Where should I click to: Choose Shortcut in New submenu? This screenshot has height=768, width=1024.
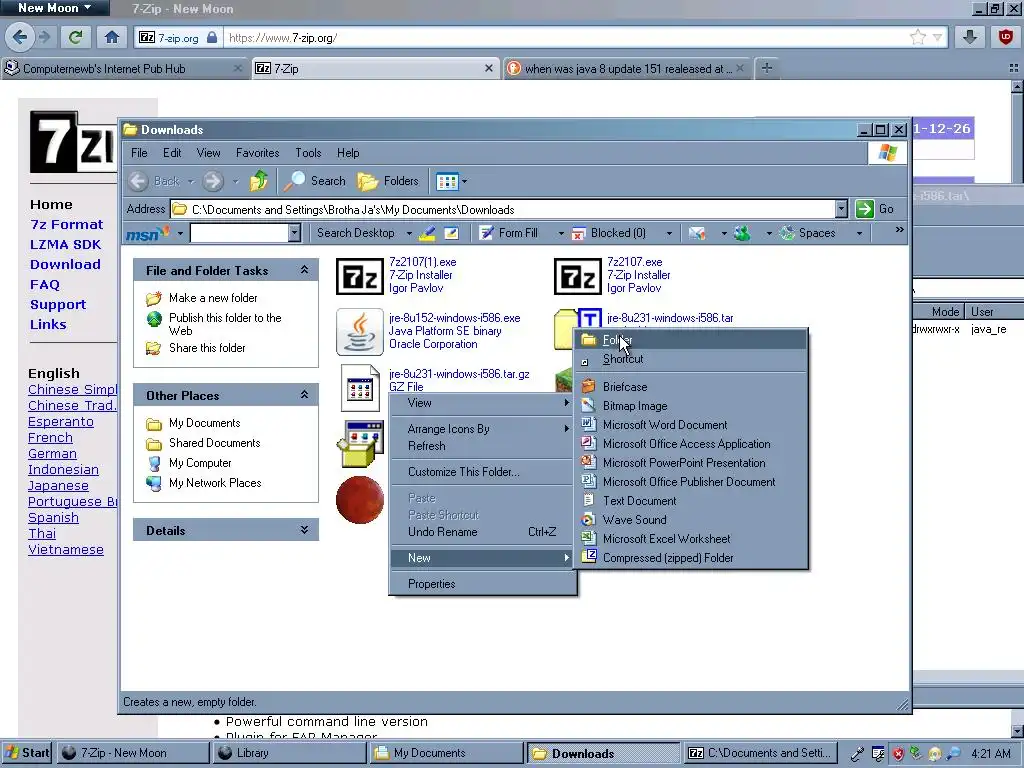692,359
